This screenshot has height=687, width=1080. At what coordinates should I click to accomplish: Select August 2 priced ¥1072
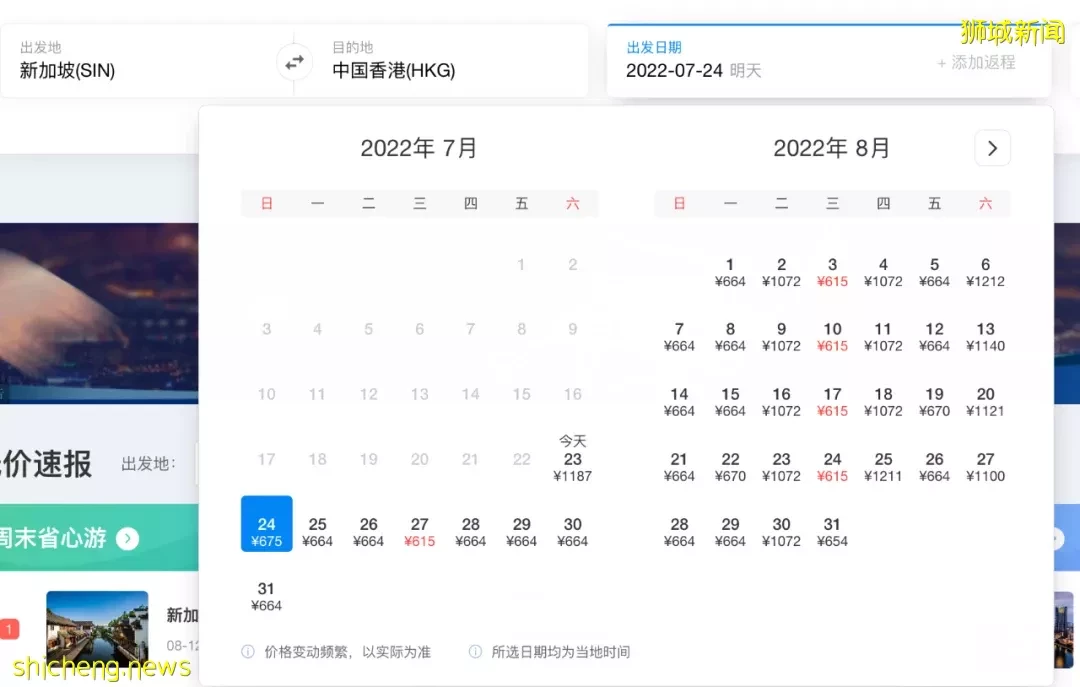781,272
